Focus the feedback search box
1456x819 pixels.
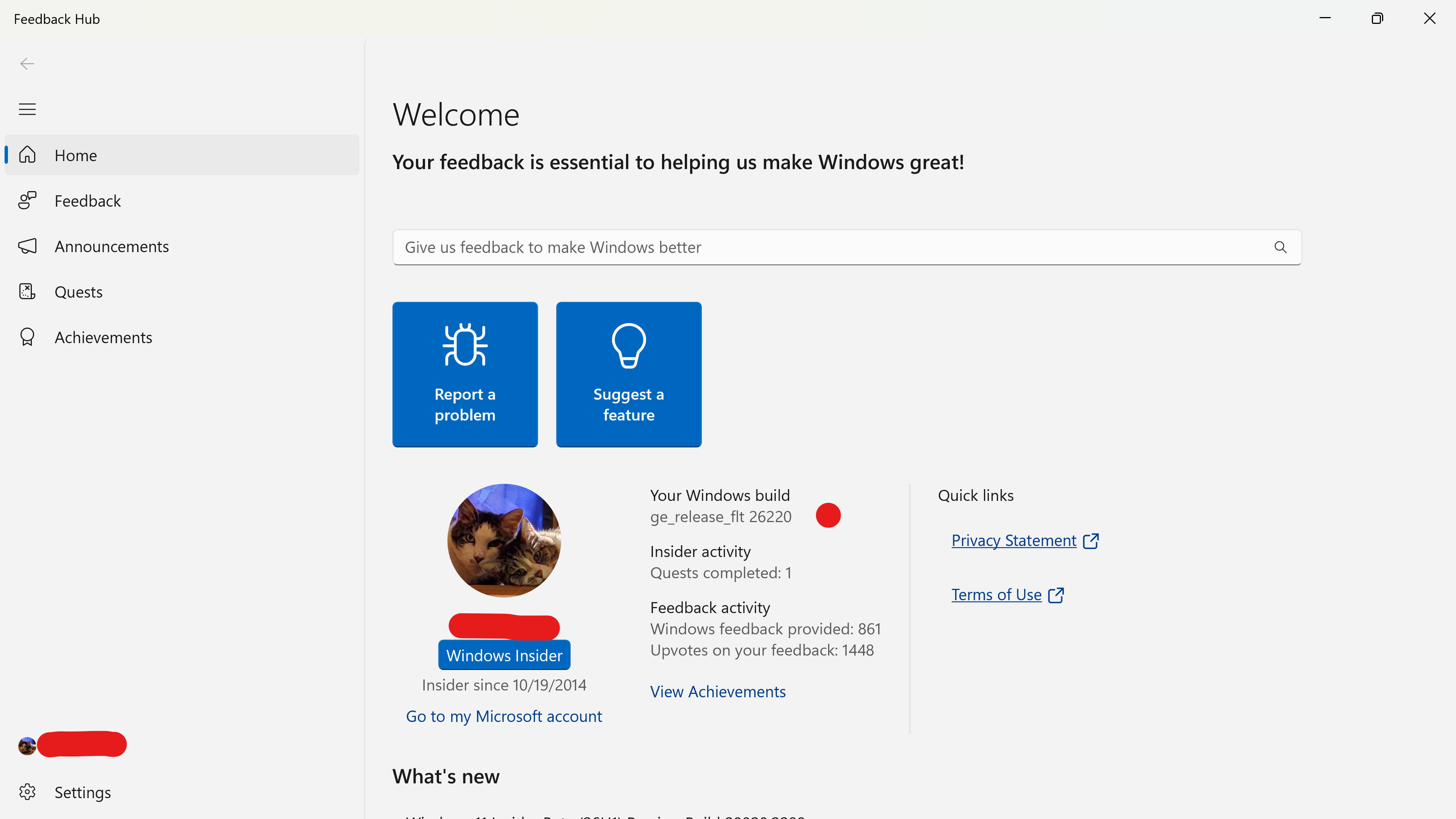(x=847, y=248)
